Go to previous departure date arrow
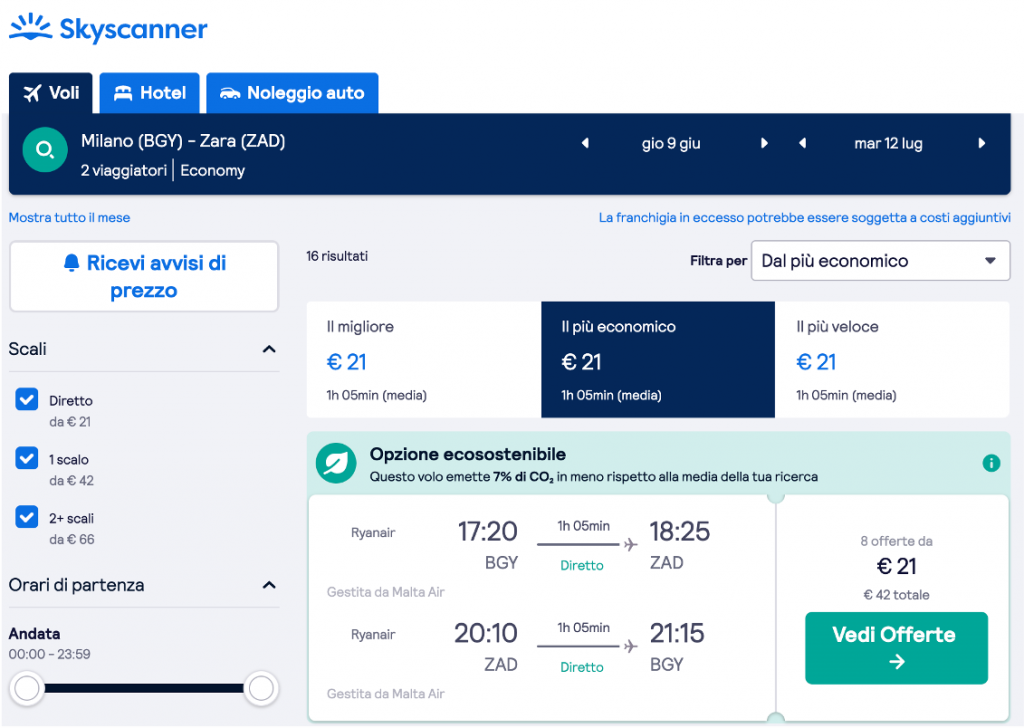 [585, 144]
